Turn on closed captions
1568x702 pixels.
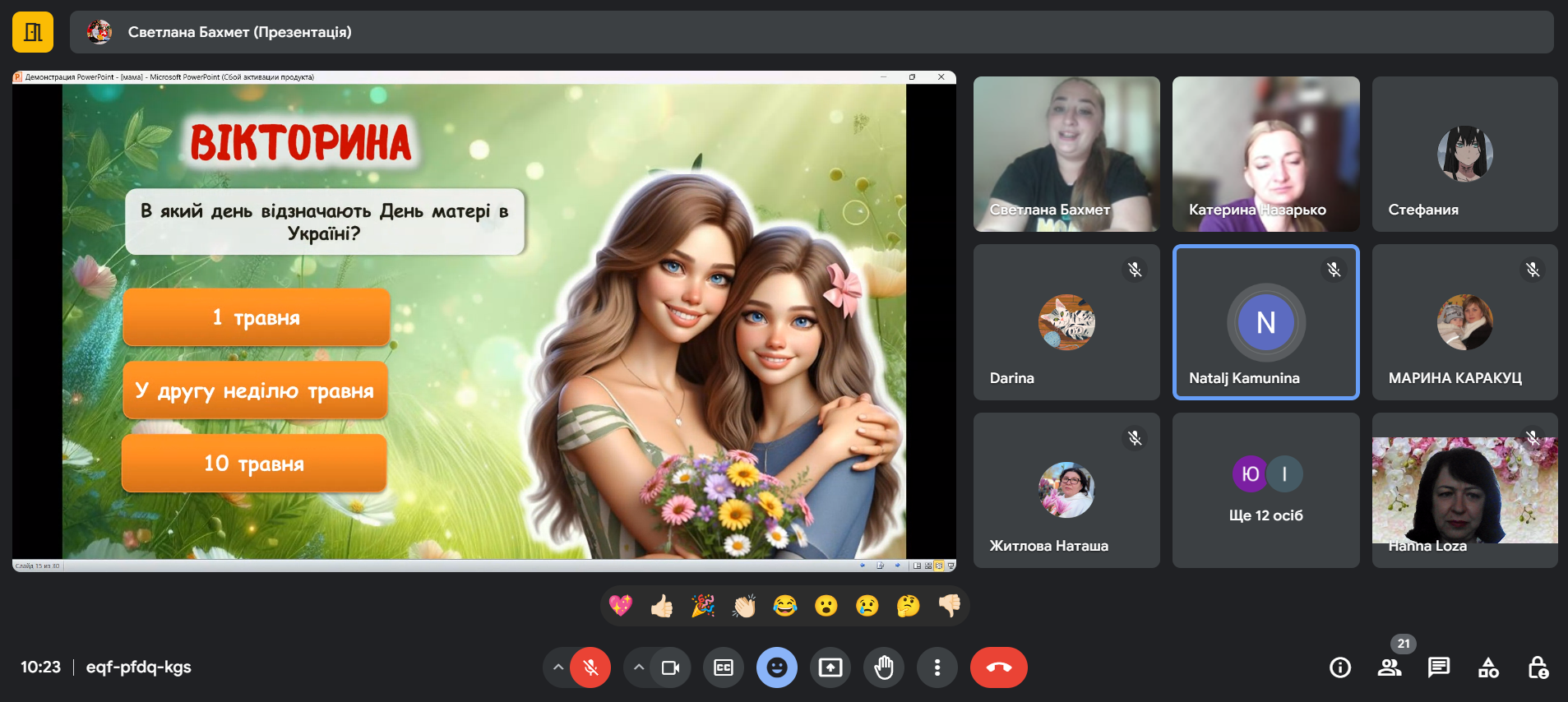coord(724,667)
